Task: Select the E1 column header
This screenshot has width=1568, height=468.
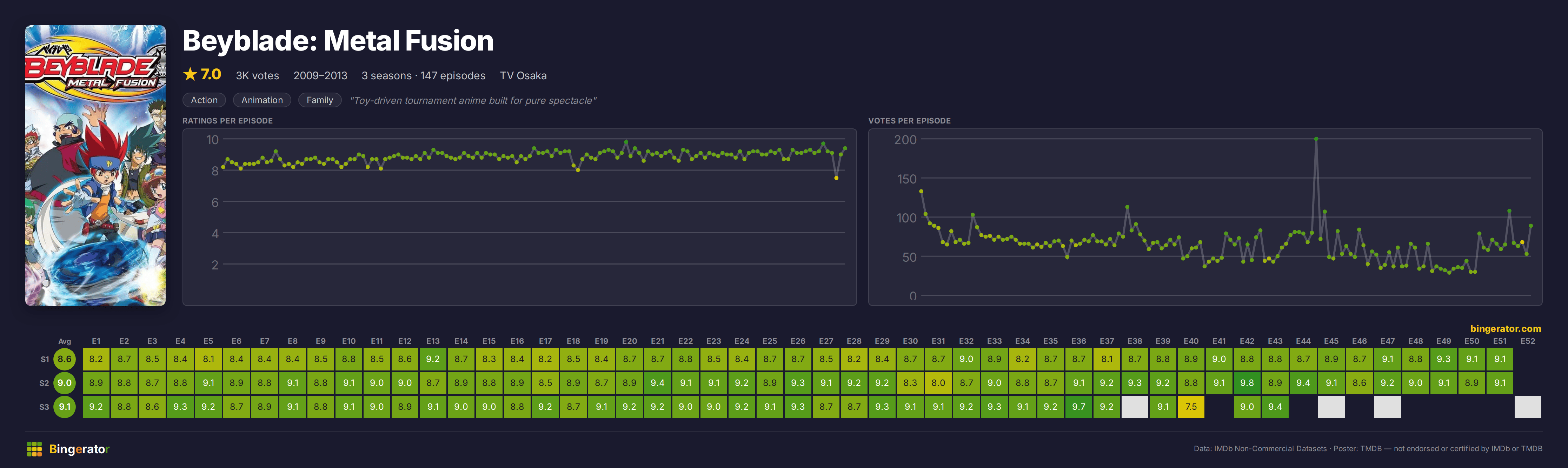Action: point(96,341)
